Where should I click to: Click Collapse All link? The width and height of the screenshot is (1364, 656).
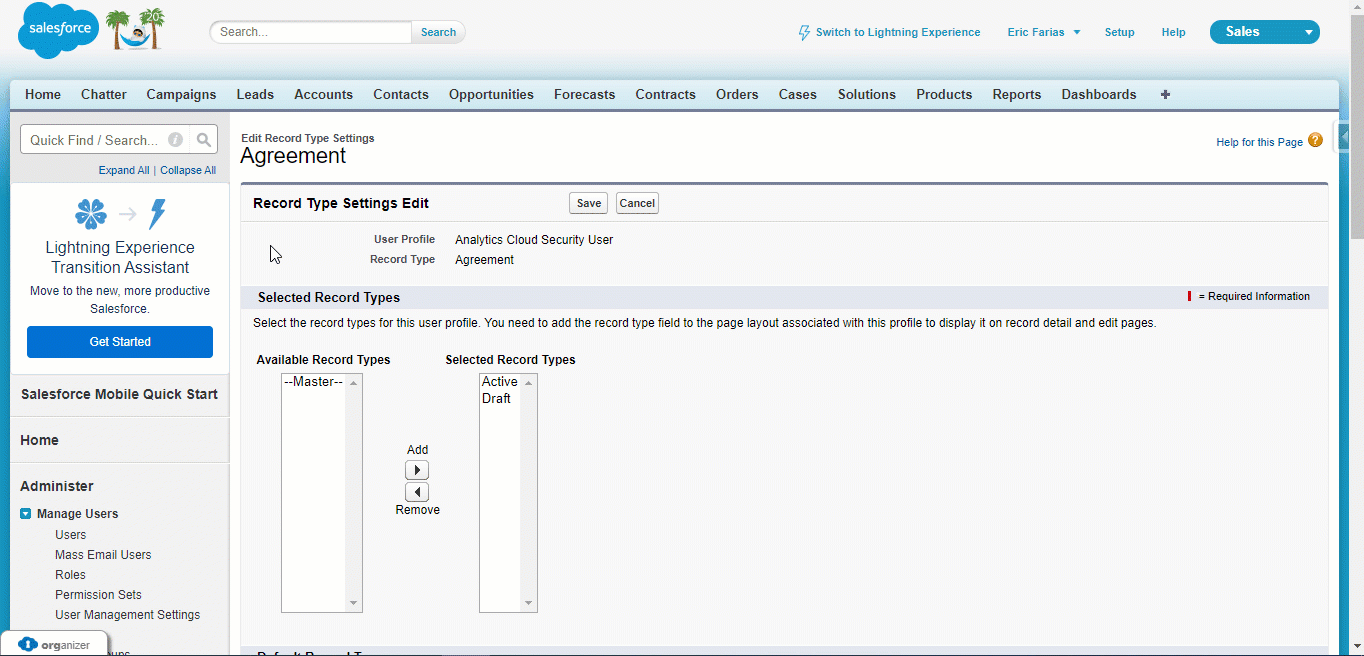coord(188,170)
